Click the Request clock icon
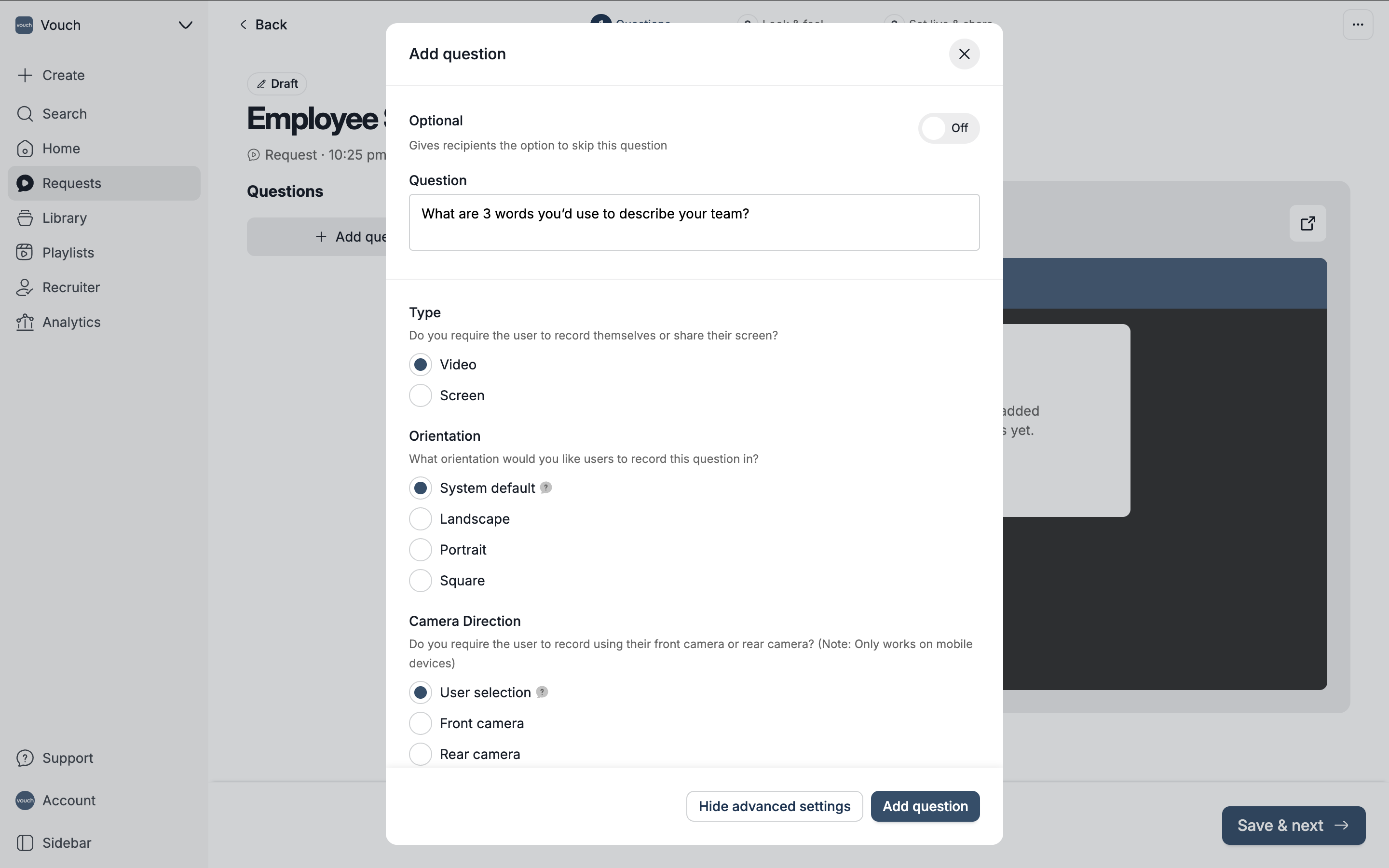This screenshot has width=1389, height=868. 253,155
